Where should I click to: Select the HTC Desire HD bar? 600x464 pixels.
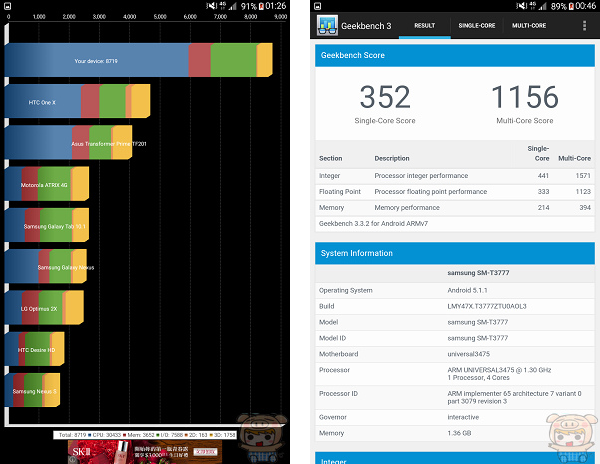[34, 349]
